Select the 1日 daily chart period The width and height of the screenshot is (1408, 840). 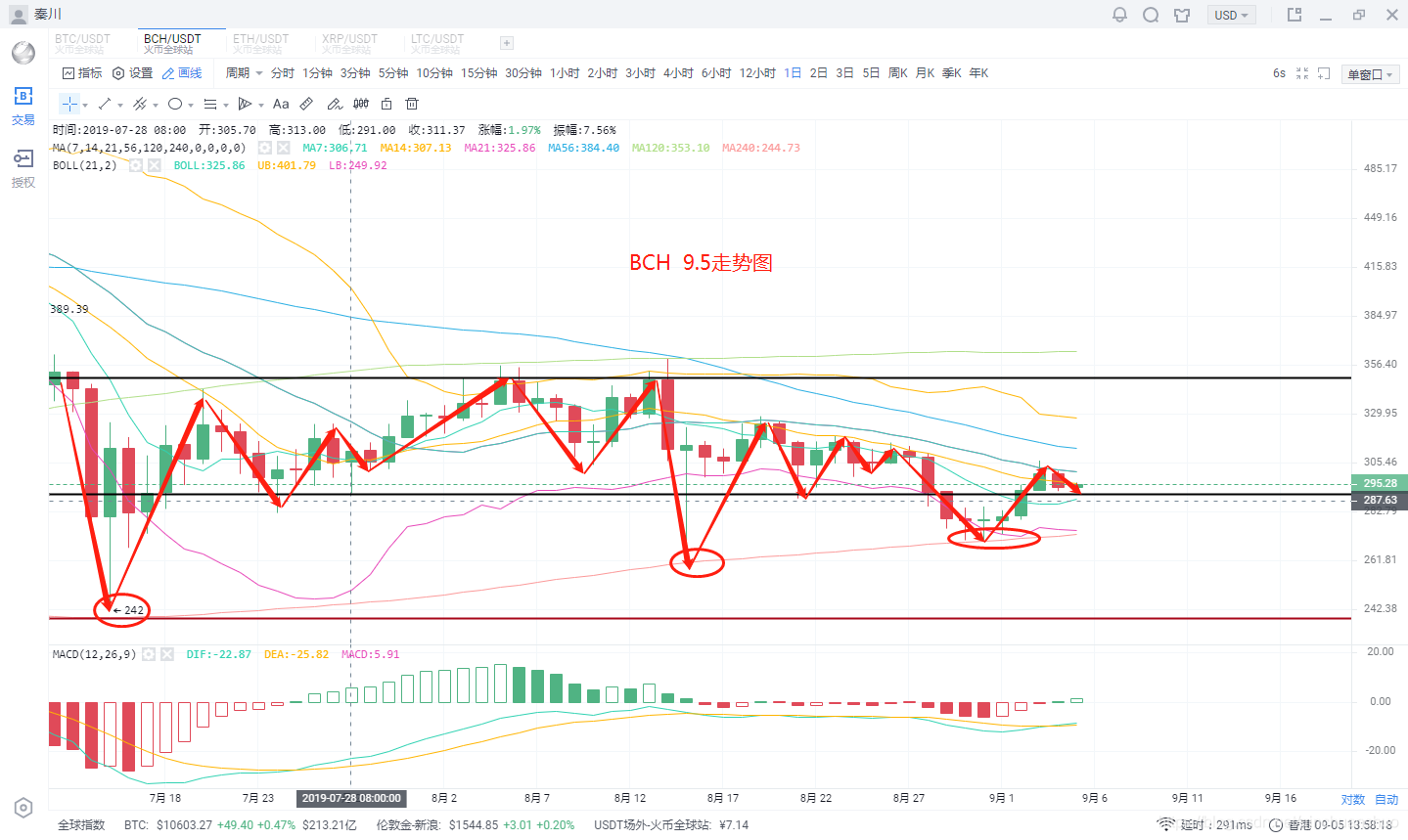pos(793,73)
